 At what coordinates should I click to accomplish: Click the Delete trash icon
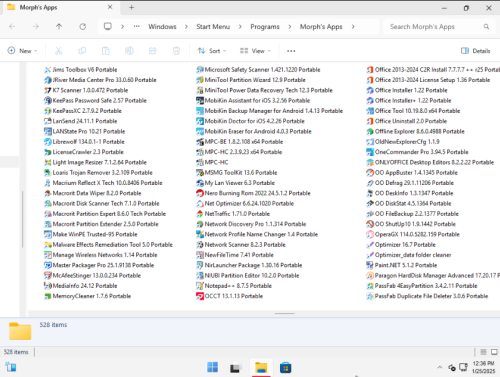pyautogui.click(x=176, y=51)
